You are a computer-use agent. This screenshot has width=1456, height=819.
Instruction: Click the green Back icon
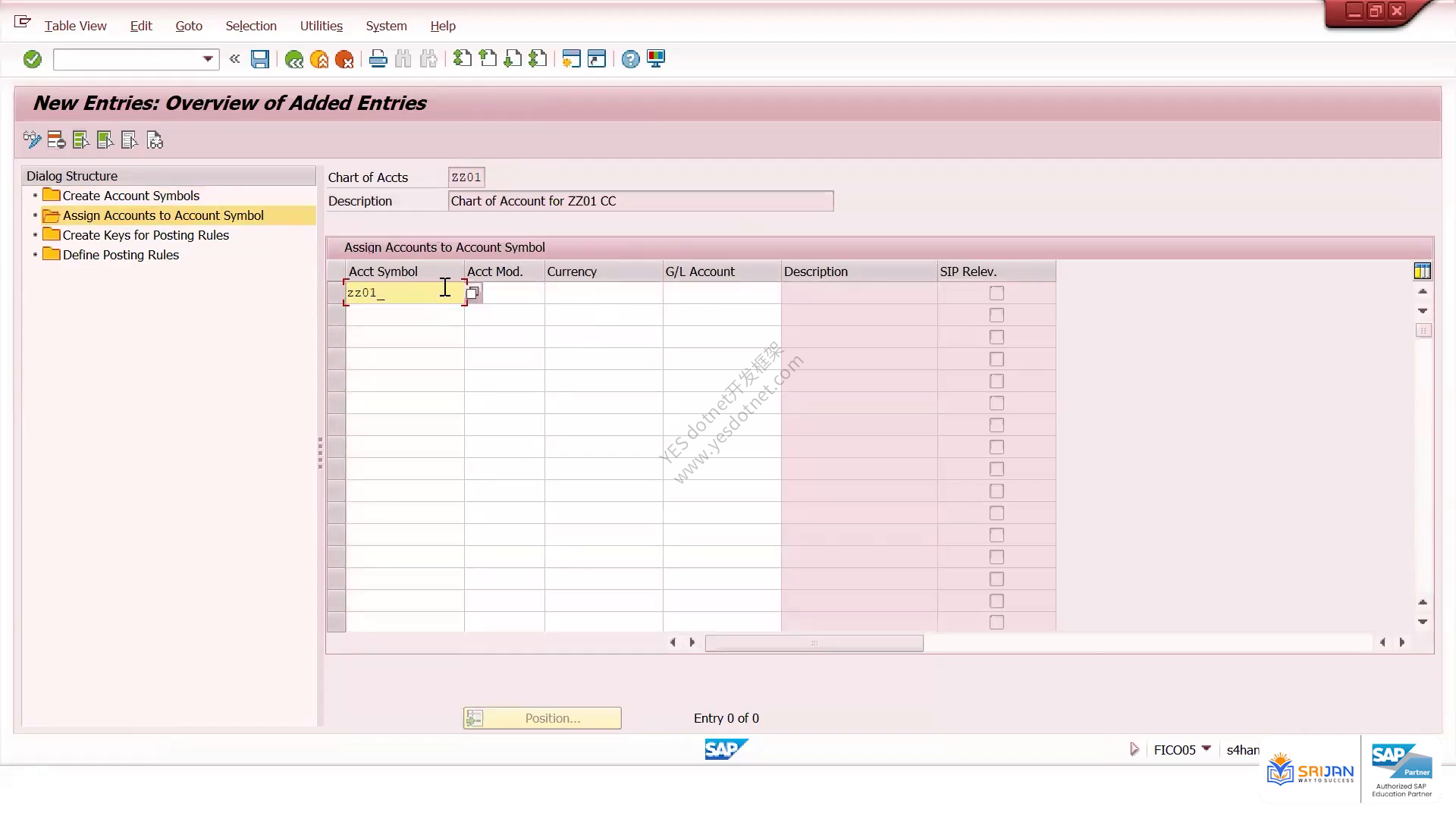tap(294, 59)
